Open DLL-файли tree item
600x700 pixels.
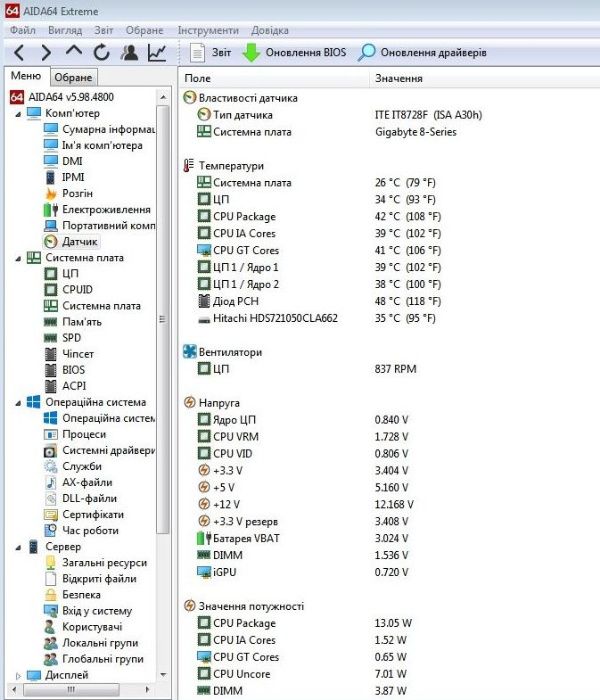80,499
